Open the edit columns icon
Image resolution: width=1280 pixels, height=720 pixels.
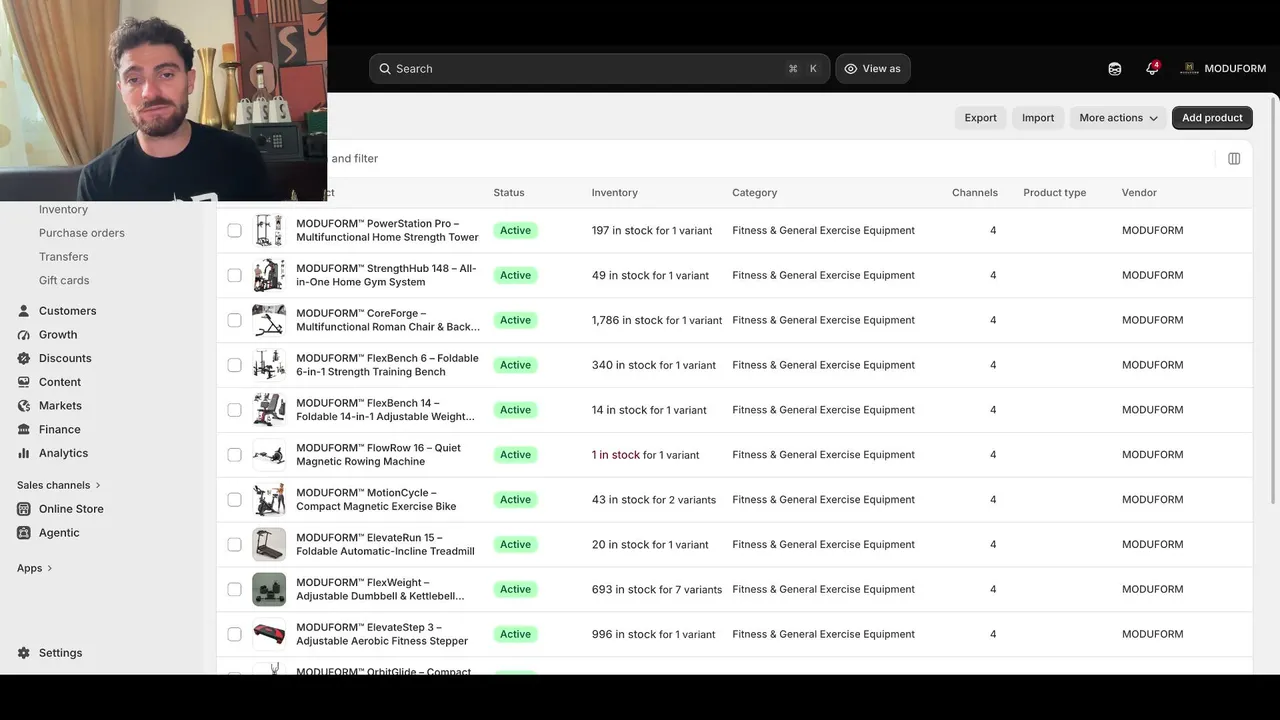1234,158
